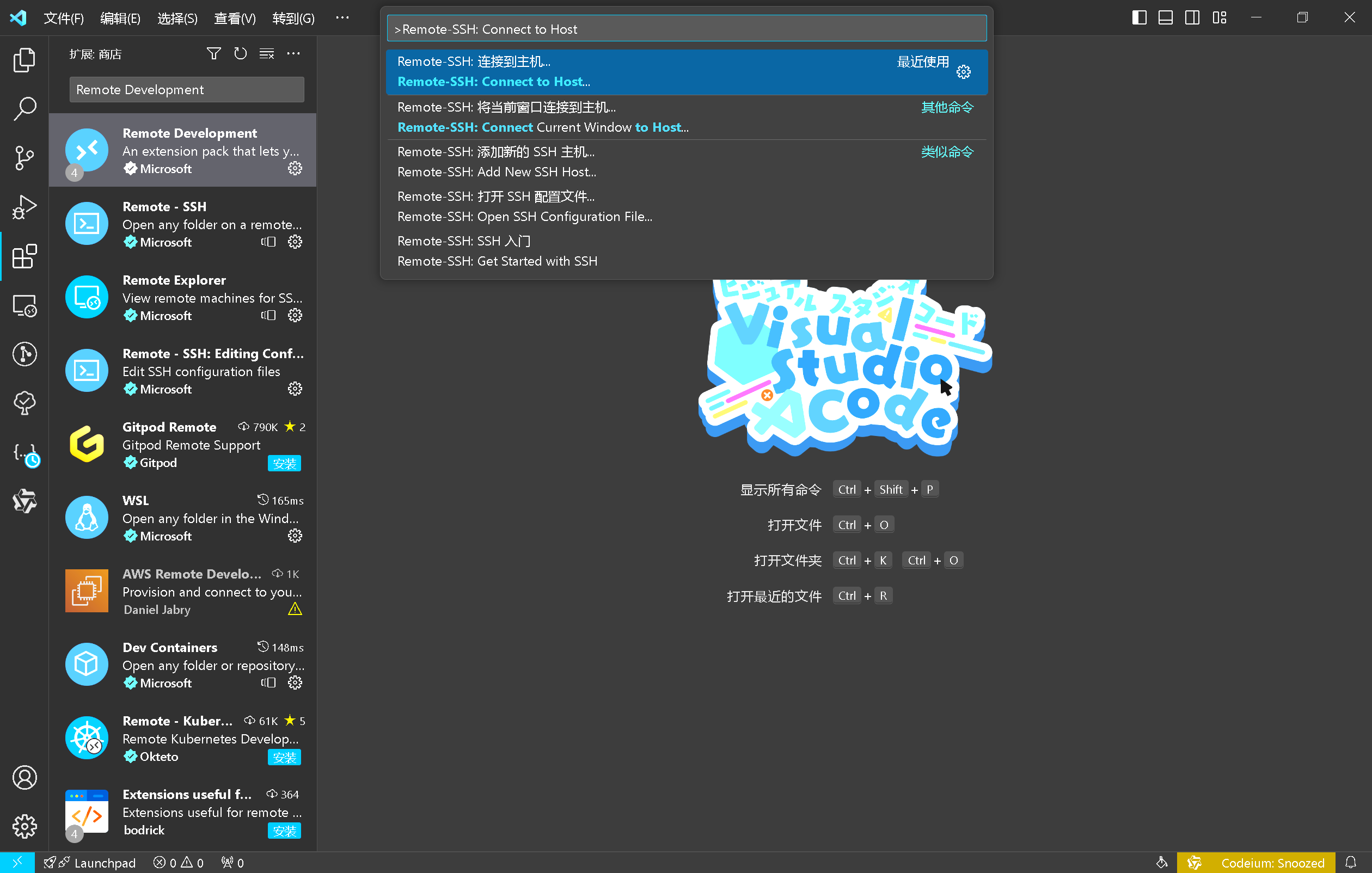Viewport: 1372px width, 873px height.
Task: Install the Gitpod Remote extension
Action: pyautogui.click(x=284, y=464)
